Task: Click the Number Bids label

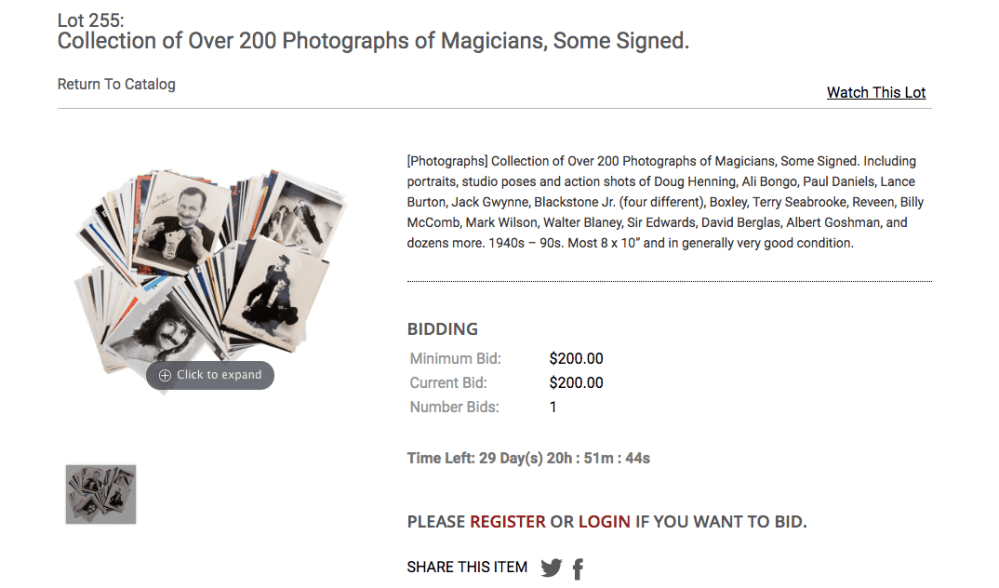Action: 454,407
